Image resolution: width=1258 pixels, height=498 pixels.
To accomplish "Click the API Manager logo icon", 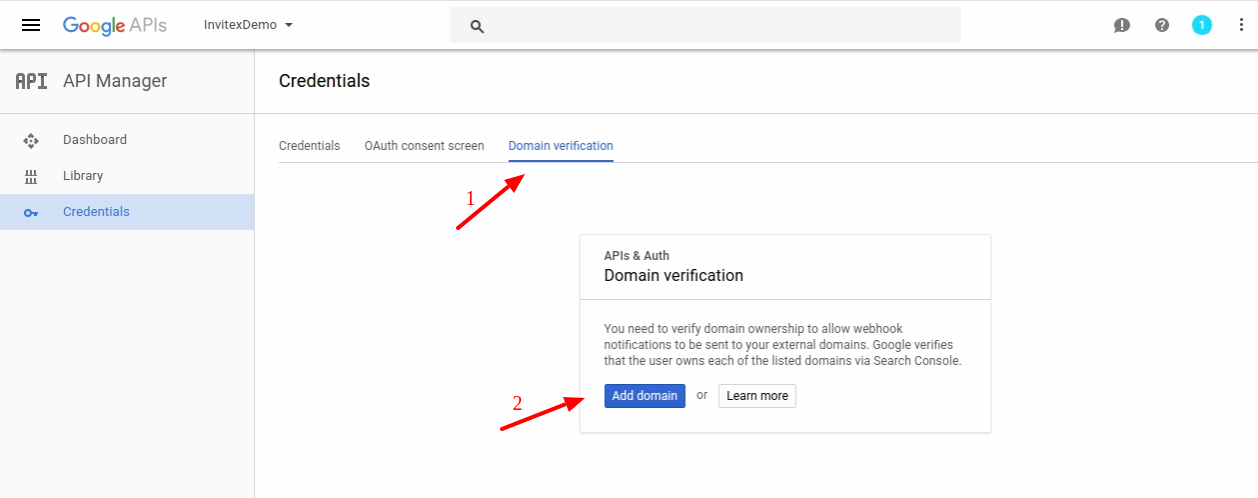I will coord(31,82).
